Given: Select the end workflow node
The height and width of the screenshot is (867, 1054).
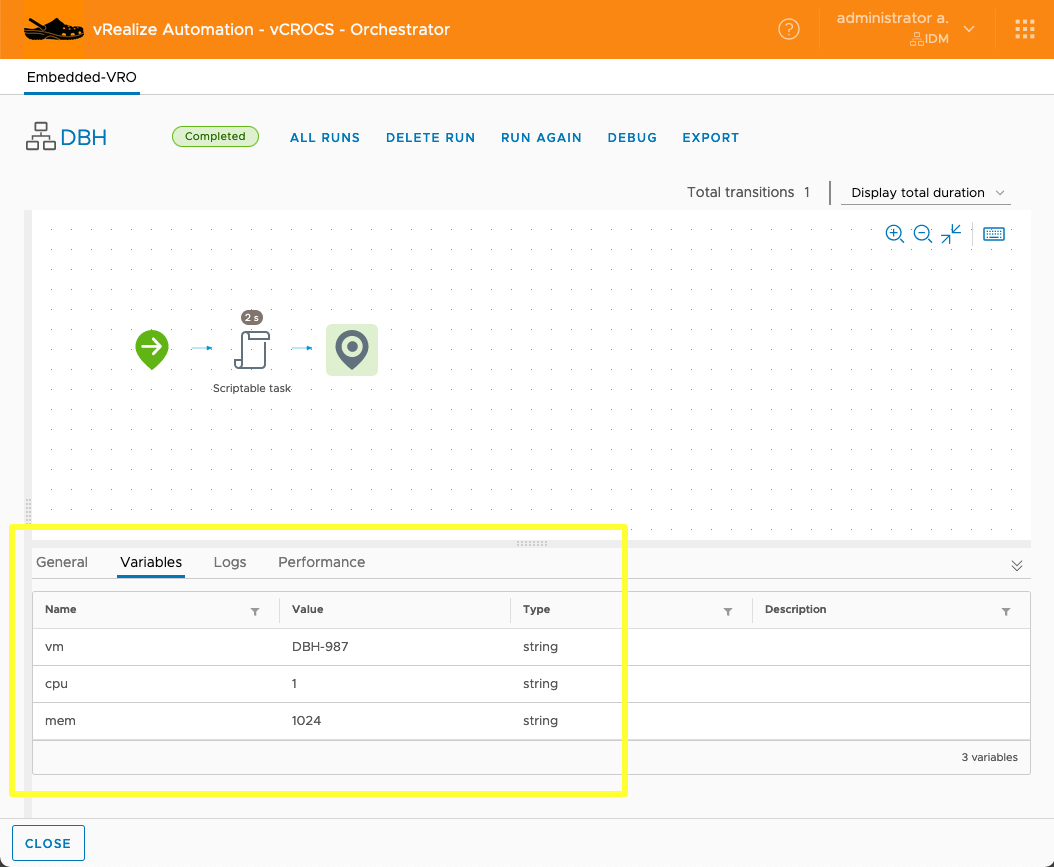Looking at the screenshot, I should (352, 350).
